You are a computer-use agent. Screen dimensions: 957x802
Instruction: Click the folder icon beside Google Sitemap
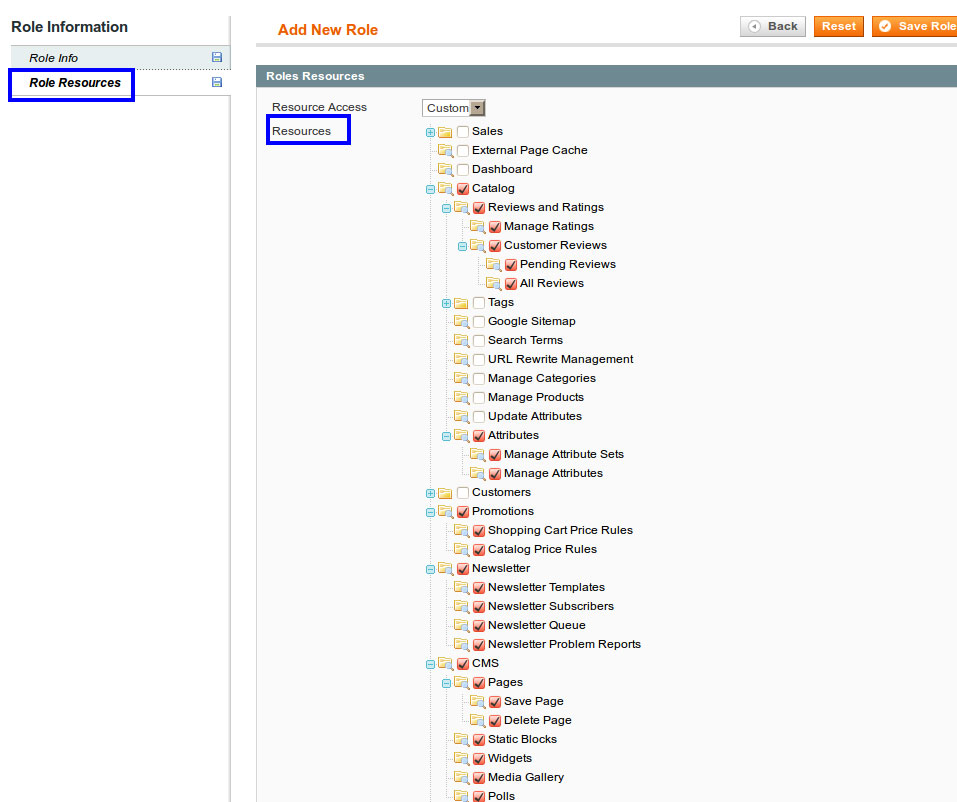pos(461,322)
